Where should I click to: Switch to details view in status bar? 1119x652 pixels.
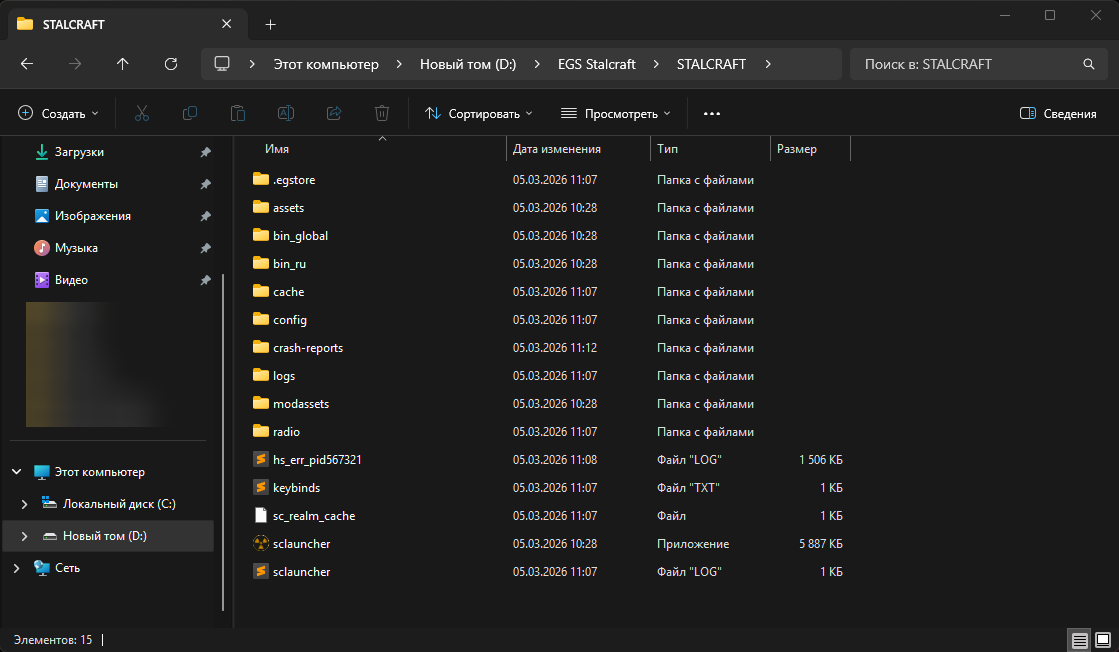click(1078, 639)
